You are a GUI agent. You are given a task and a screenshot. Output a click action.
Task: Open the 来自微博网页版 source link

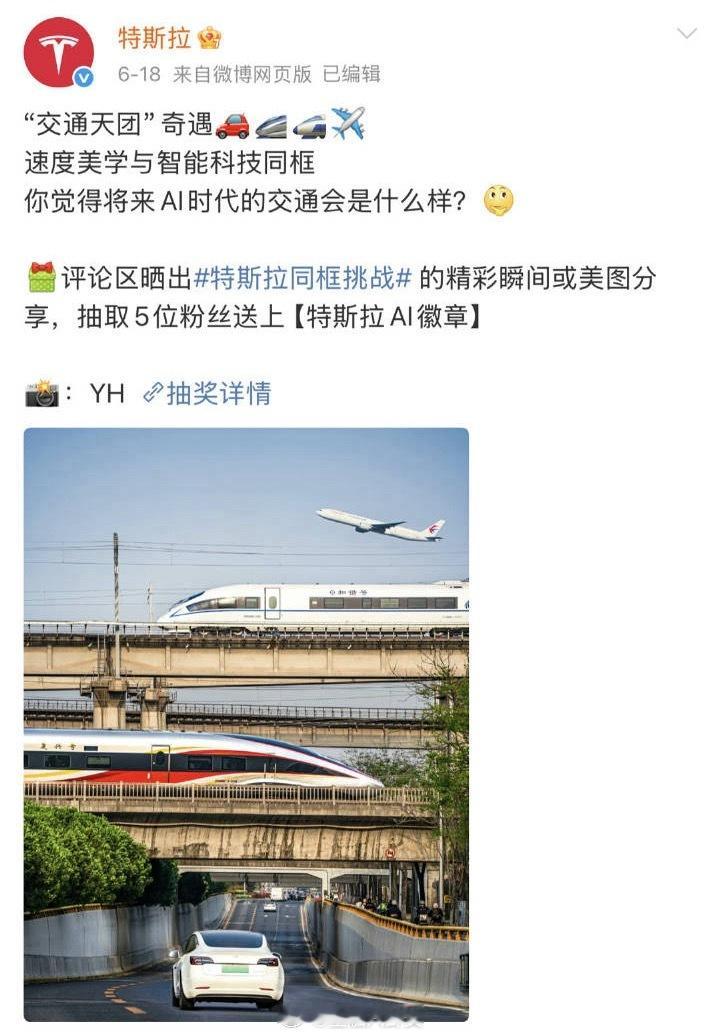[242, 74]
